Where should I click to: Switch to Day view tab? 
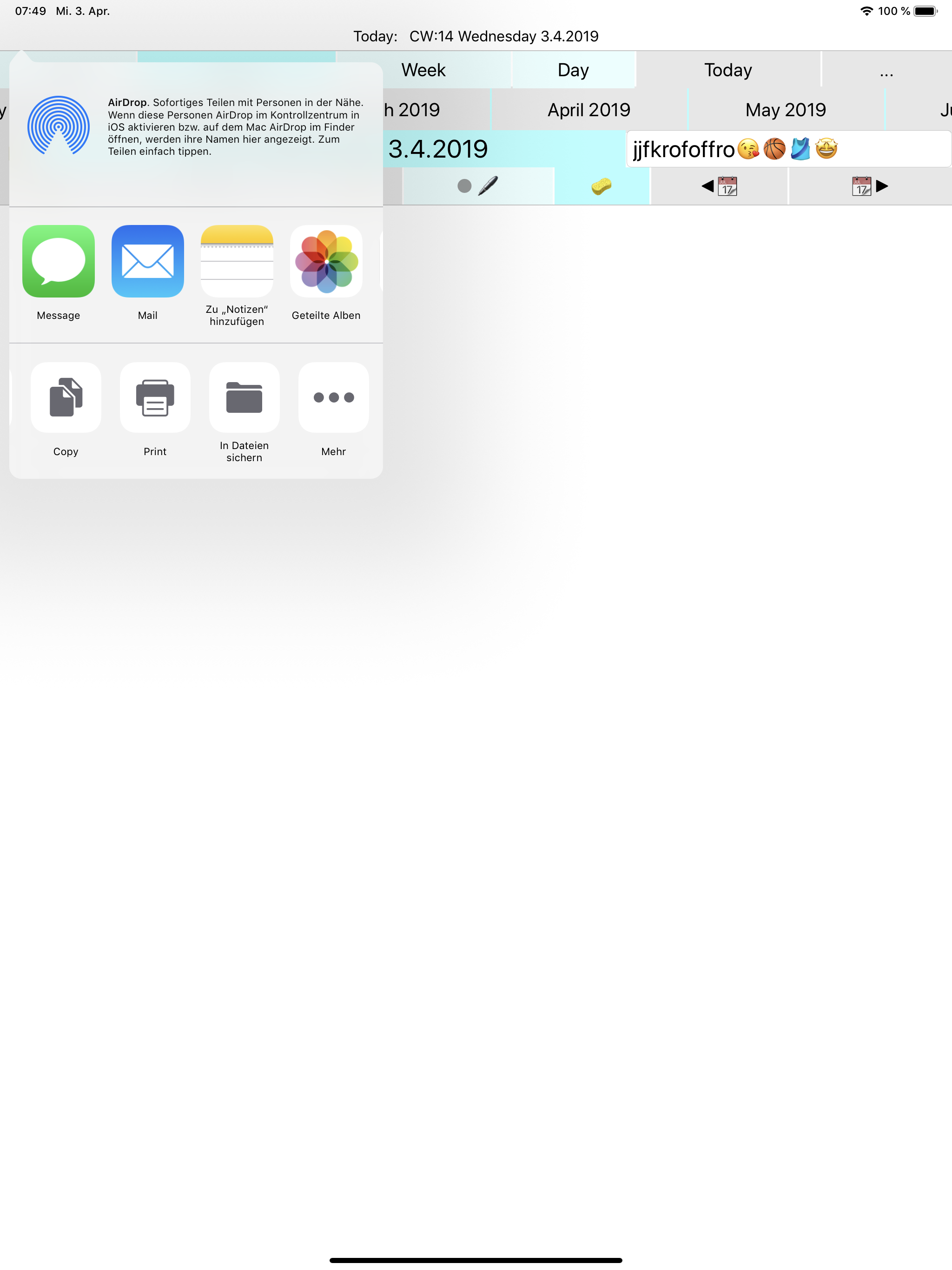pyautogui.click(x=574, y=70)
